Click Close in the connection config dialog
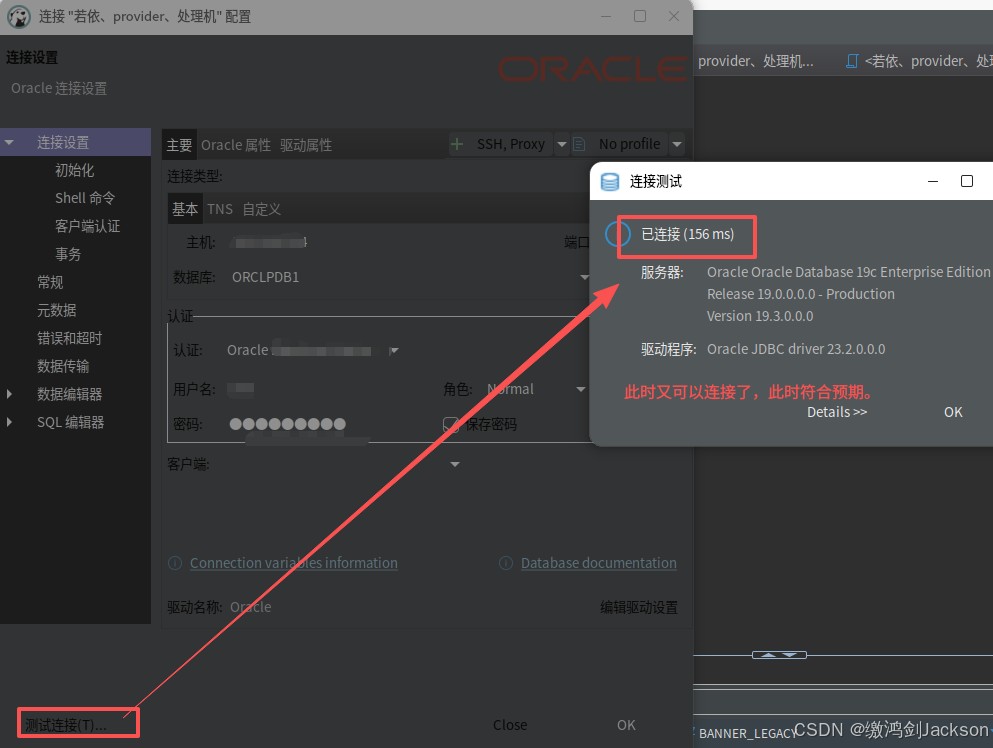Screen dimensions: 993x748 coord(510,725)
